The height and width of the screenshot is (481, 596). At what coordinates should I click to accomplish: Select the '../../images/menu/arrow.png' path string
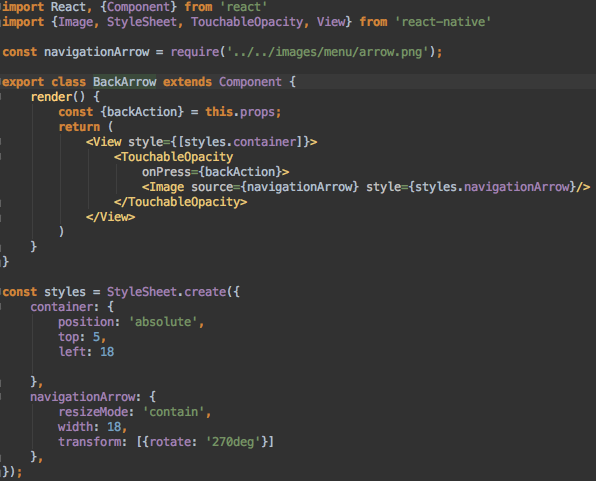pos(328,52)
